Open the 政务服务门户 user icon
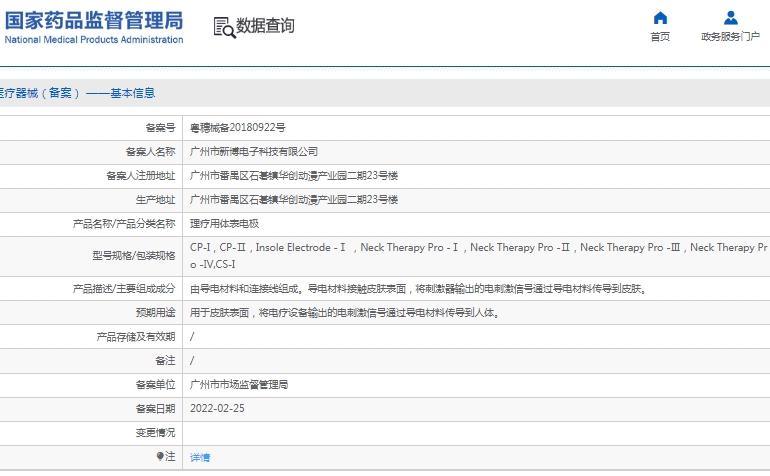 click(x=731, y=18)
